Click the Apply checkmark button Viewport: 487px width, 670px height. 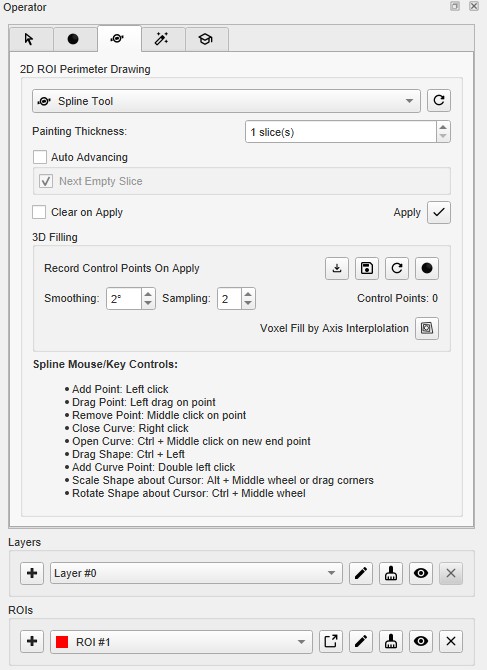439,212
